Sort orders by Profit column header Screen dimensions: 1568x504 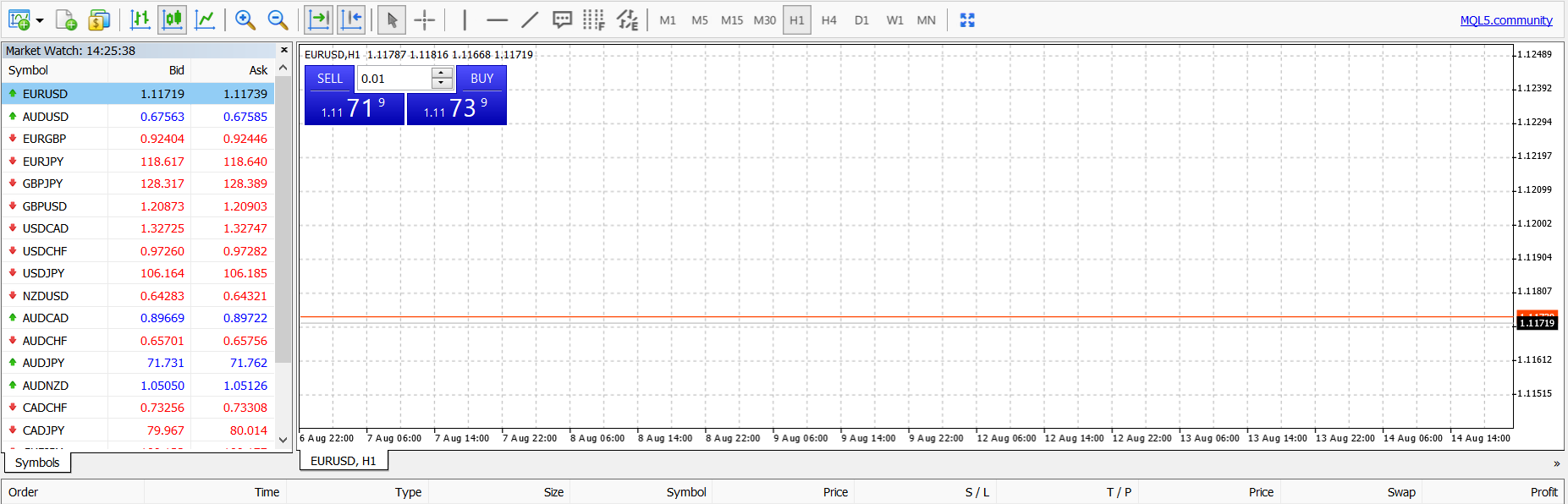click(x=1493, y=492)
